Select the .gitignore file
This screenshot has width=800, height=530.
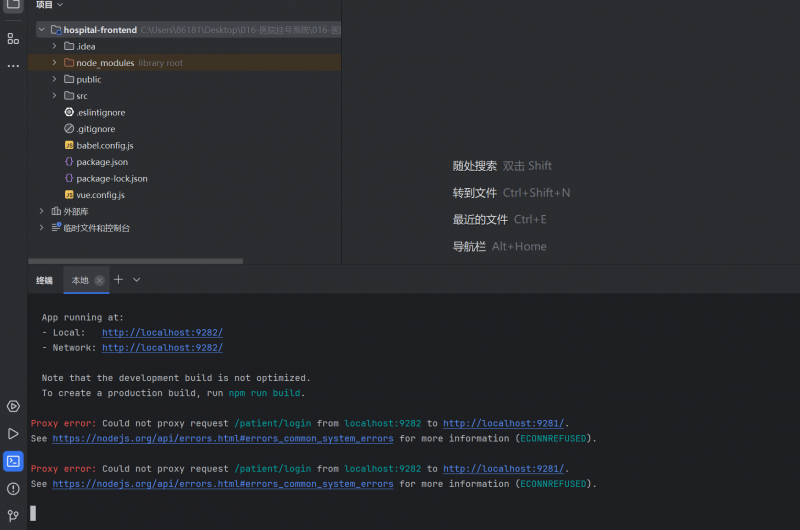[95, 129]
